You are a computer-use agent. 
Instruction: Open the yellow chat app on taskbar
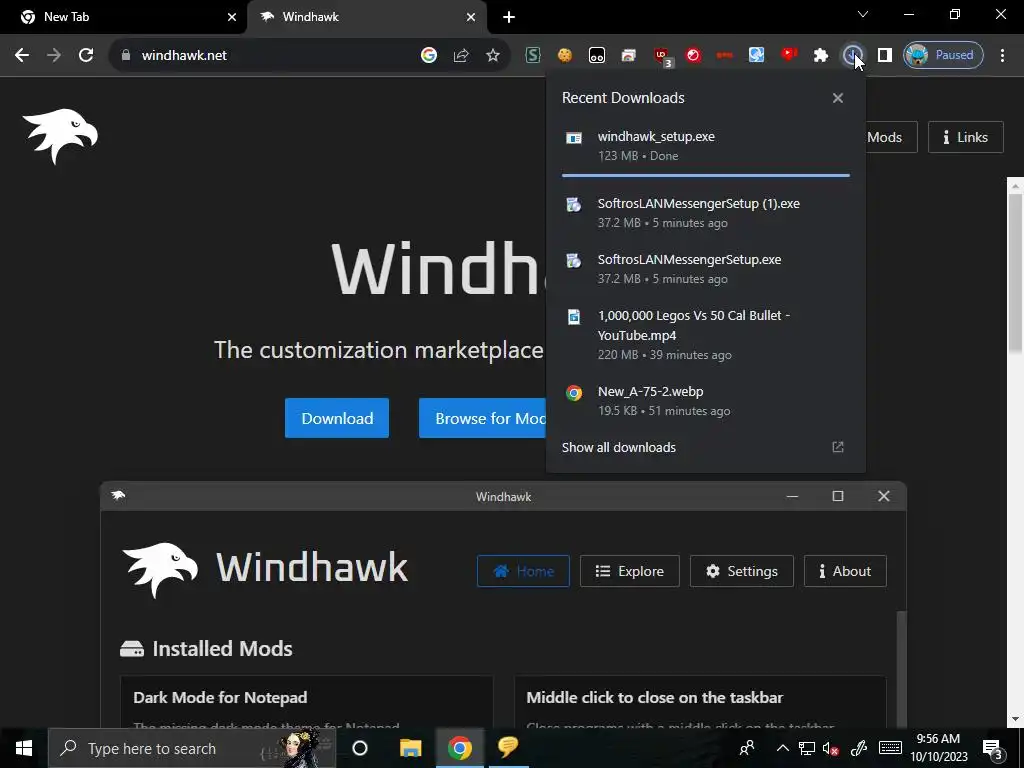click(508, 746)
